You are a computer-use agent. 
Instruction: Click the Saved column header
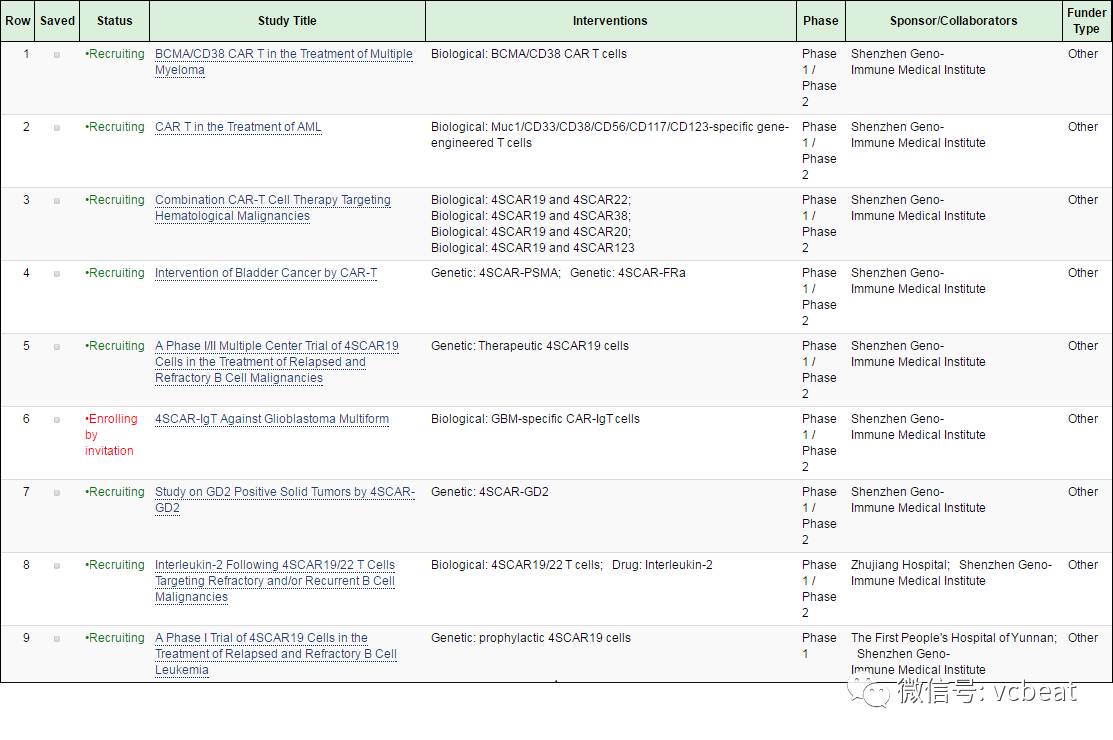point(57,21)
